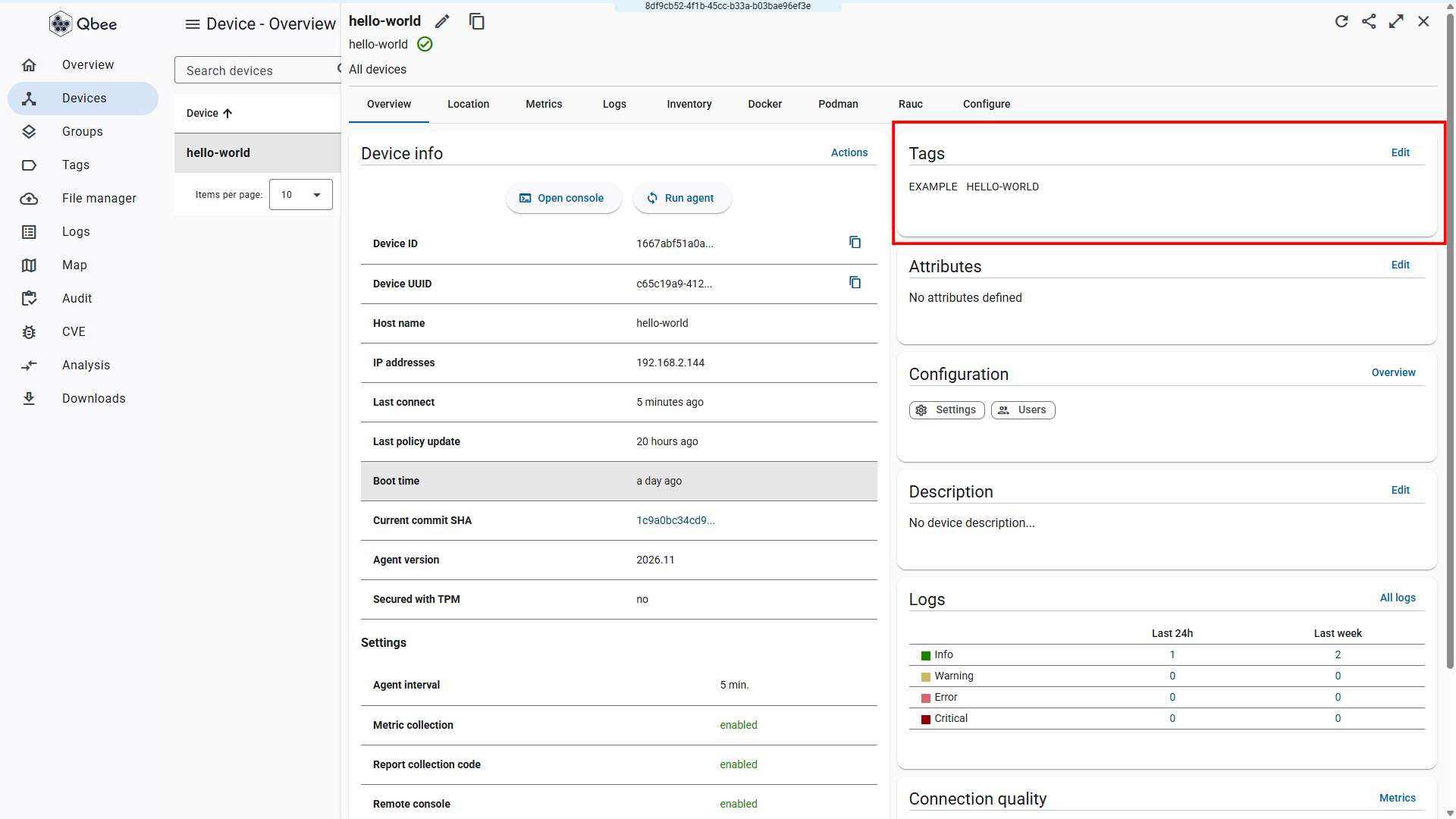This screenshot has width=1456, height=819.
Task: Open the Device info Actions menu
Action: 849,152
